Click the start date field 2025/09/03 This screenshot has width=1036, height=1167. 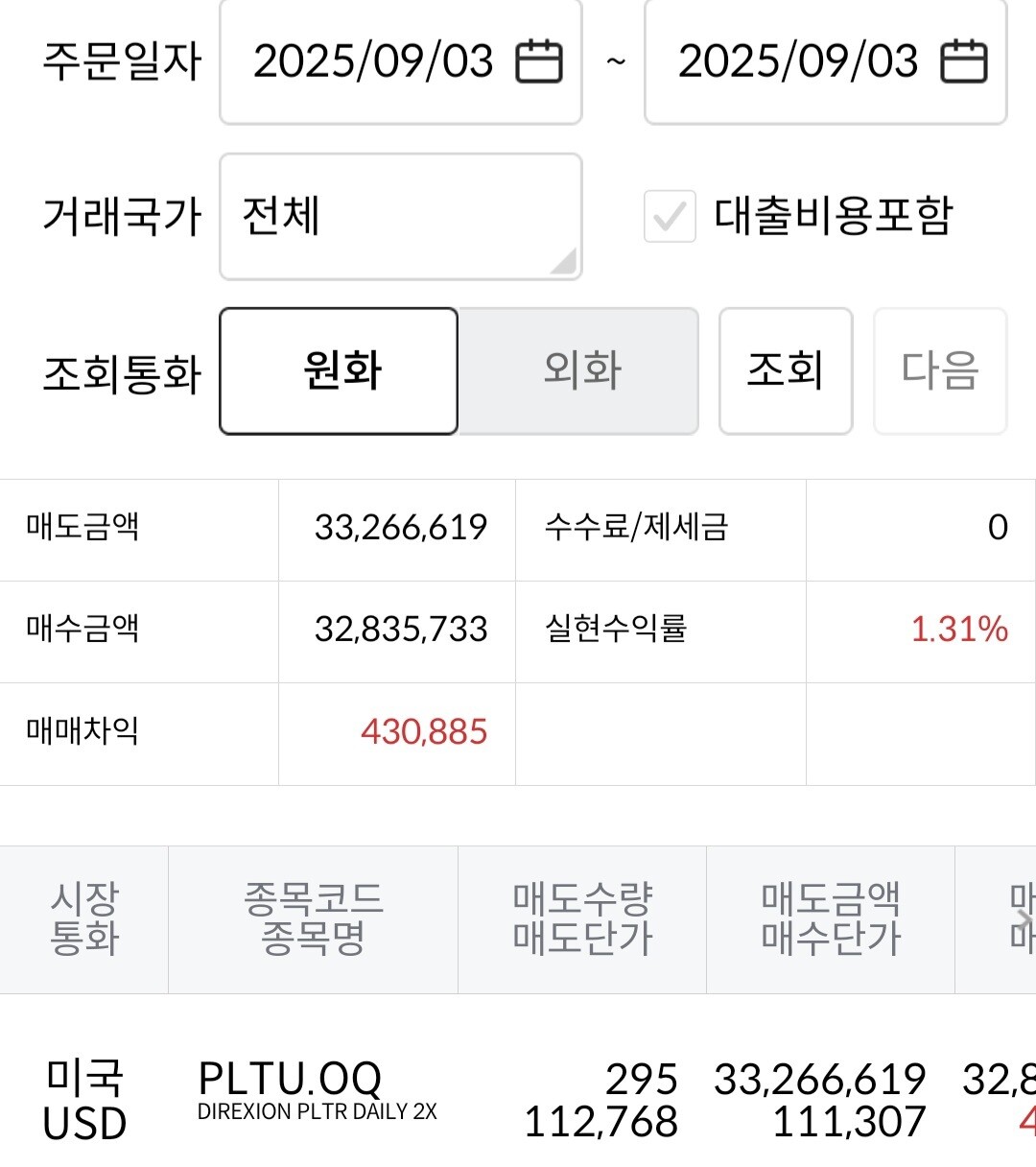pos(401,61)
